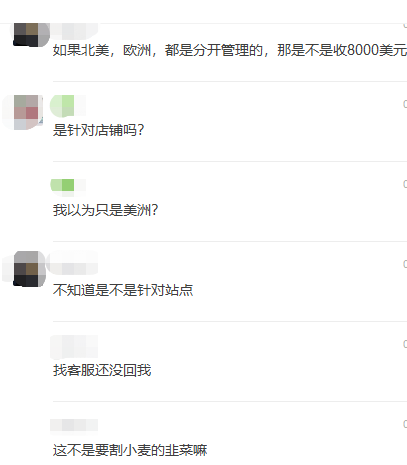Click the right-edge icon on 不知道是不是针对站点 comment
Image resolution: width=407 pixels, height=465 pixels.
click(405, 264)
